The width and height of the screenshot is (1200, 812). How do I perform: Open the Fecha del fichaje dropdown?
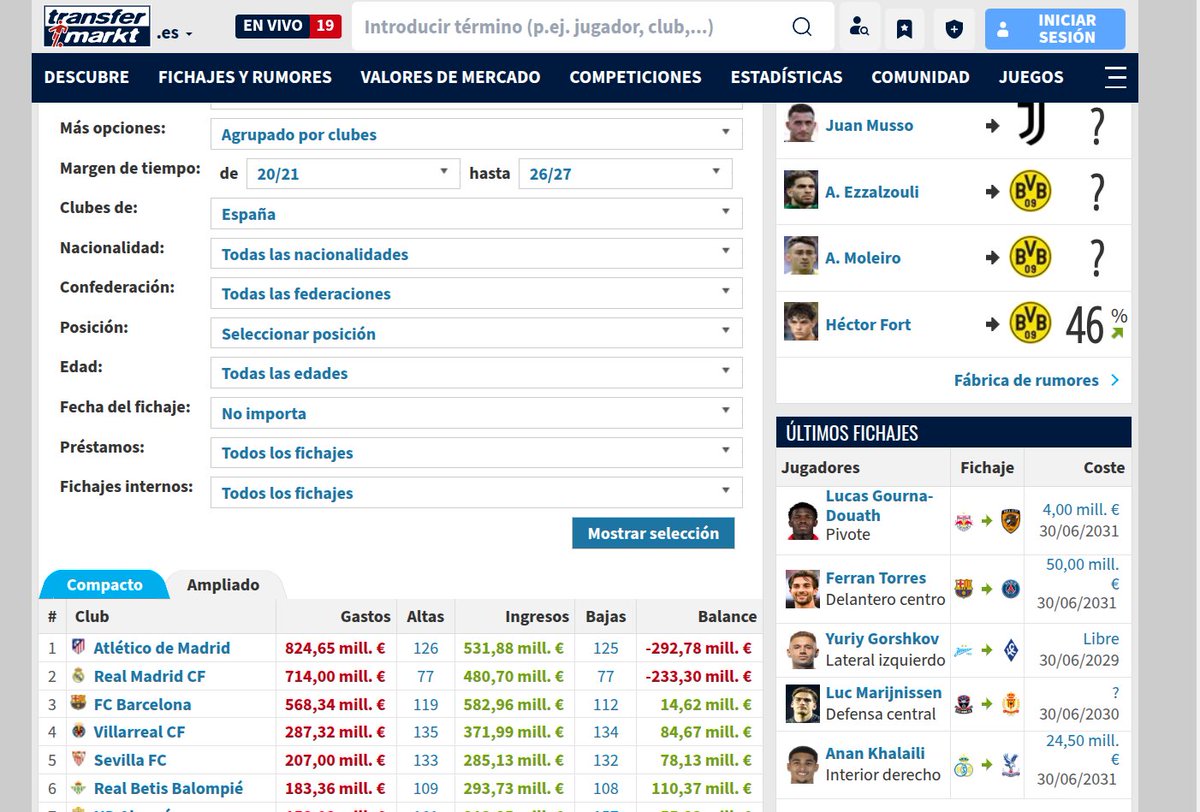pyautogui.click(x=476, y=413)
